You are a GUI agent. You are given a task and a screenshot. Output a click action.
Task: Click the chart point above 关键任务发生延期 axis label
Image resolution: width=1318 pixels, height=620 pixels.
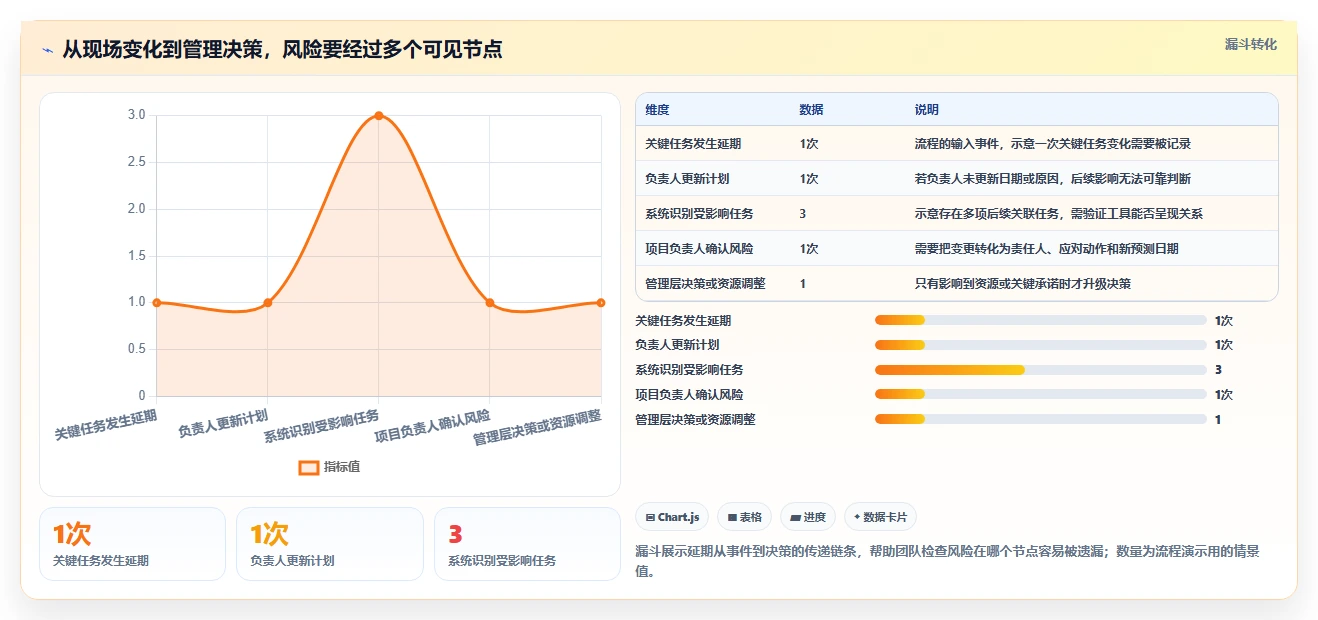(156, 302)
